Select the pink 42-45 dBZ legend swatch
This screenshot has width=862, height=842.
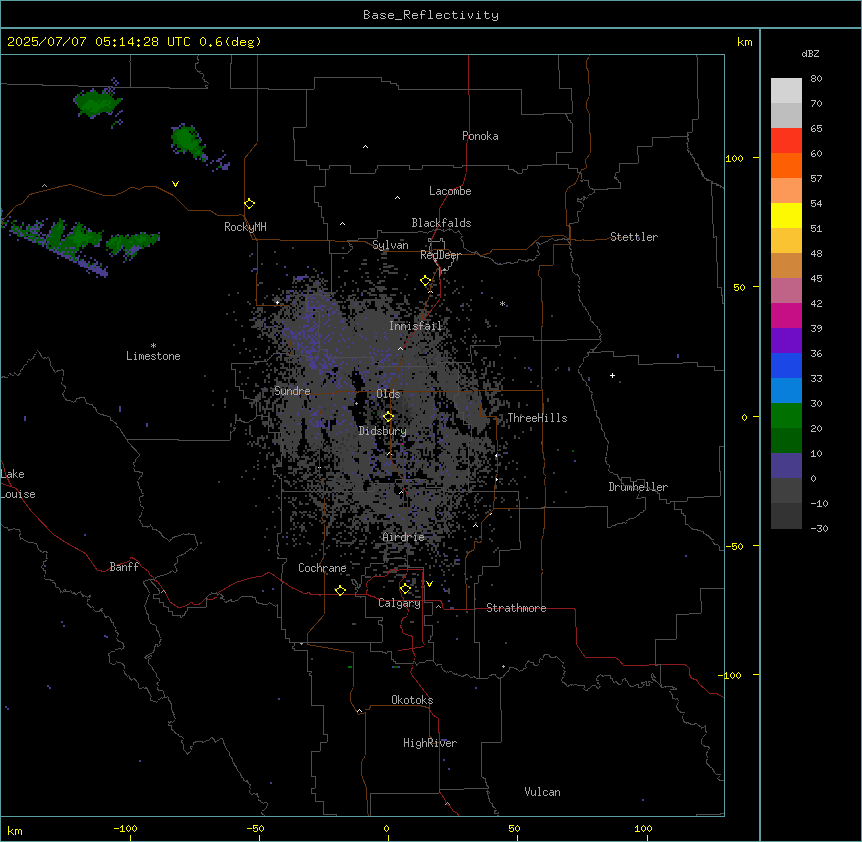tap(786, 291)
